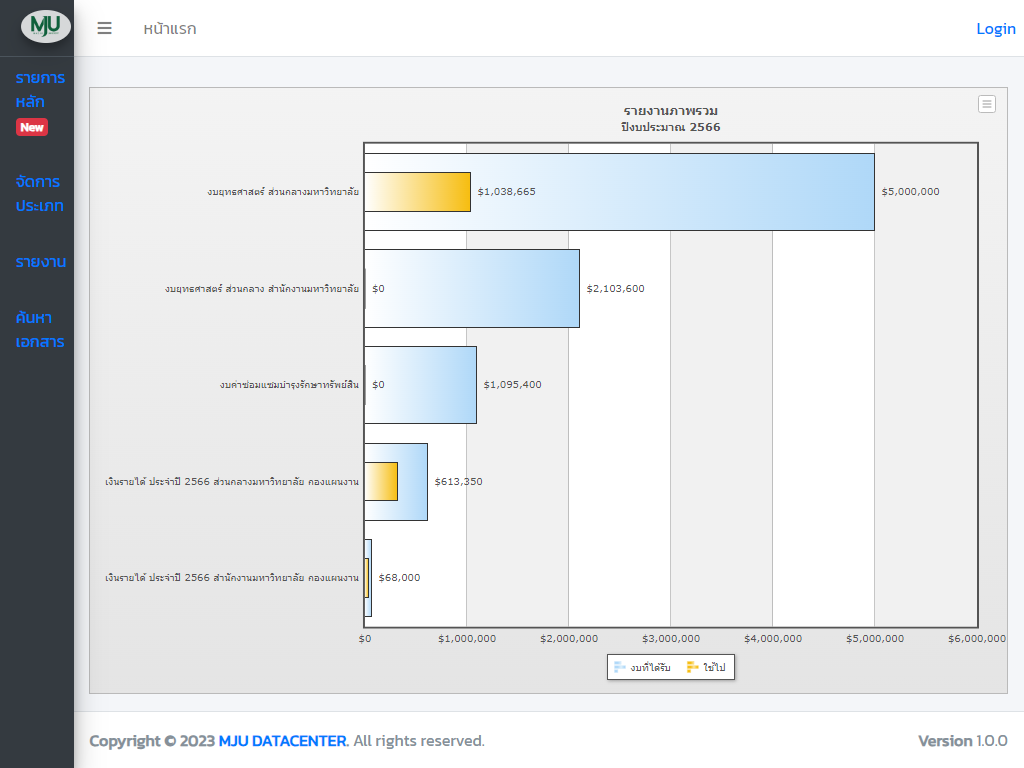Select the $2,103,600 blue budget bar
Screen dimensions: 1024x768
(472, 288)
